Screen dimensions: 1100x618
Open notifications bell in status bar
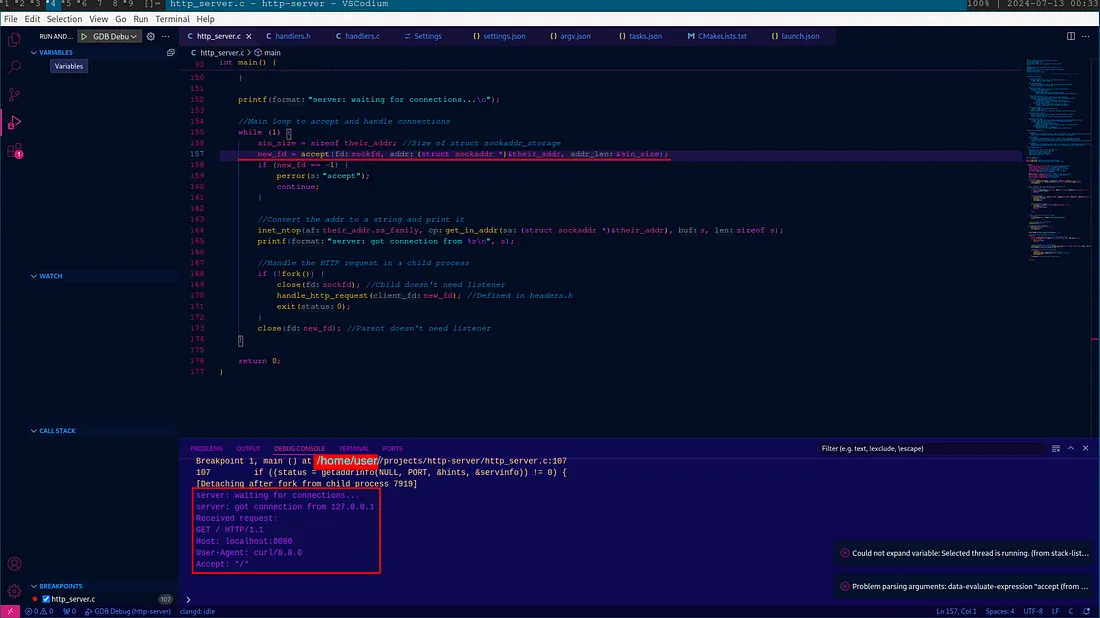coord(1086,612)
